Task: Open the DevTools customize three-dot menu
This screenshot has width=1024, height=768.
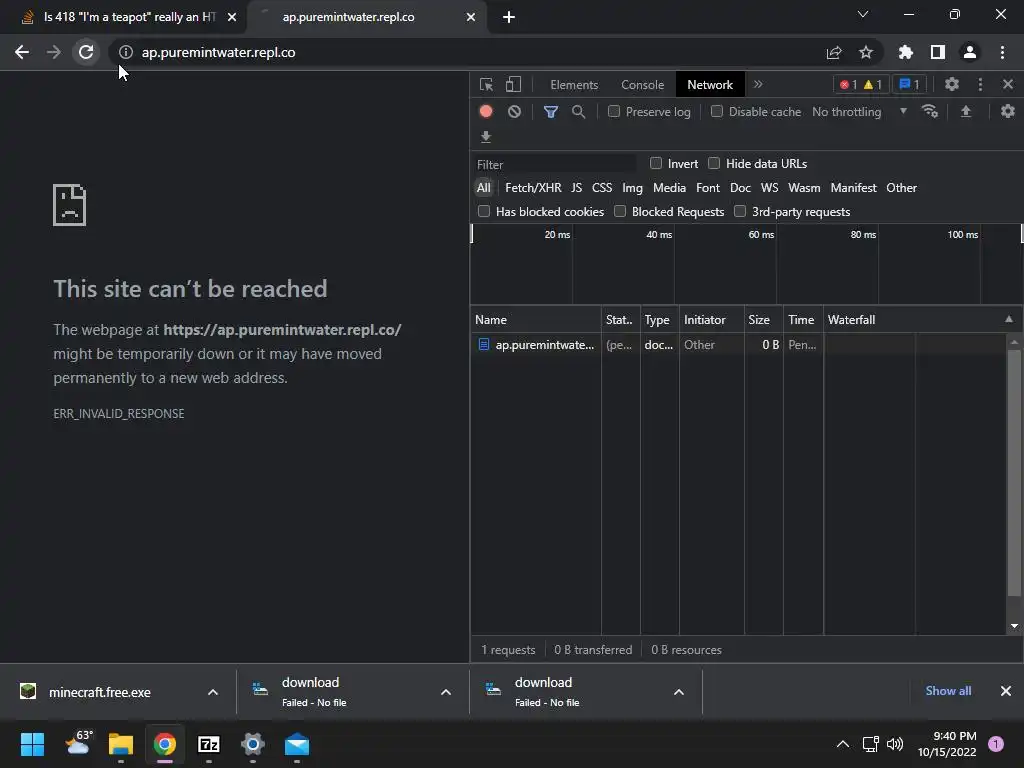Action: [980, 84]
